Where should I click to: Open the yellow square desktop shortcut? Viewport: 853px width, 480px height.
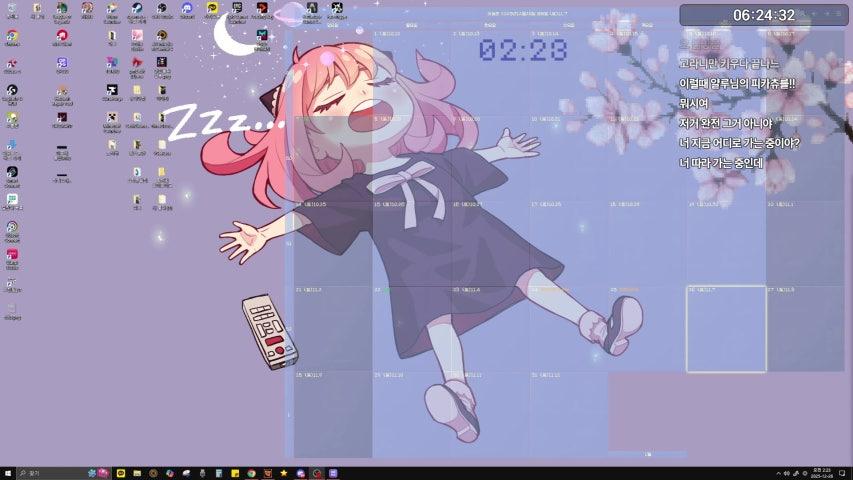(213, 10)
